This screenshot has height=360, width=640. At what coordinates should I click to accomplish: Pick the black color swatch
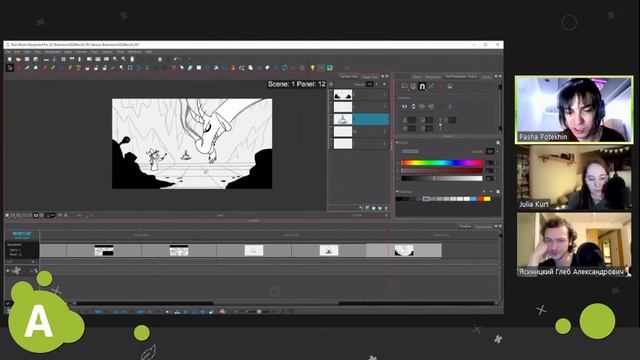(x=399, y=199)
